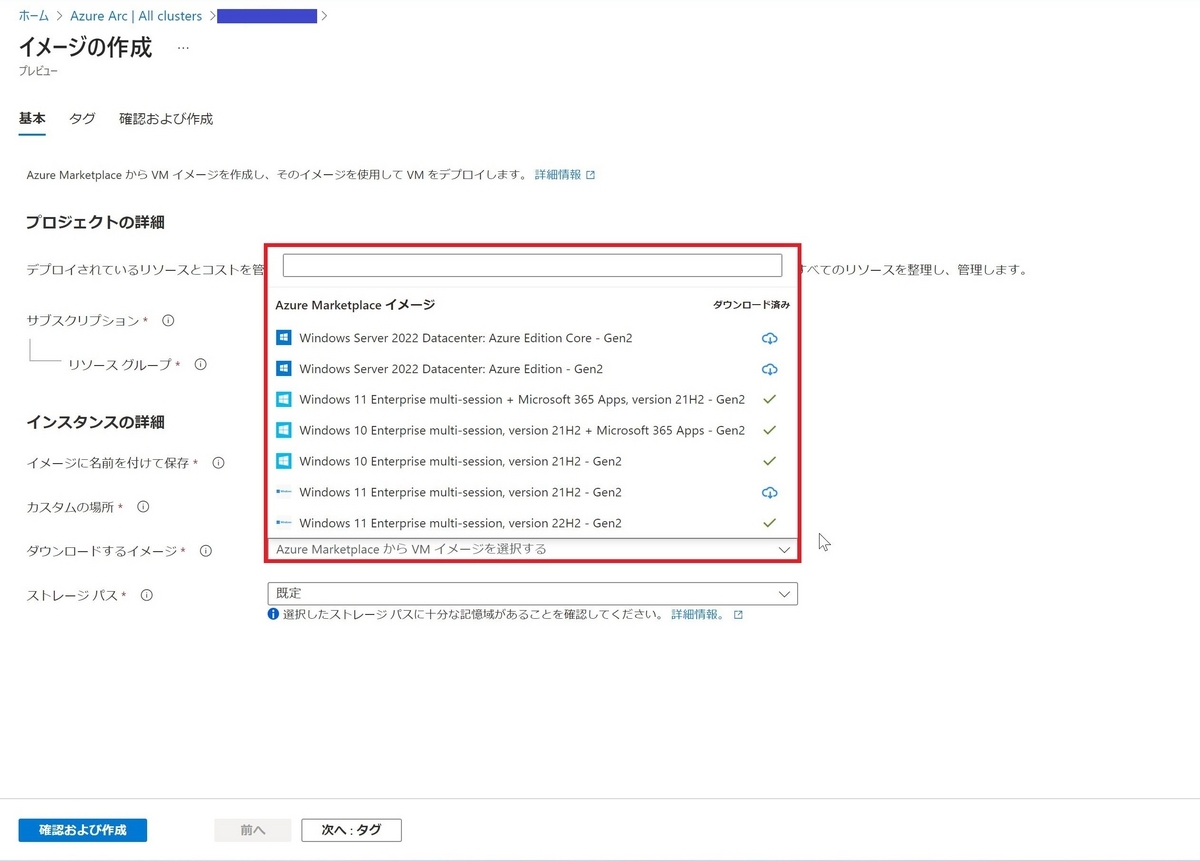This screenshot has height=861, width=1200.
Task: Click info icon next to サブスクリプション
Action: [x=168, y=321]
